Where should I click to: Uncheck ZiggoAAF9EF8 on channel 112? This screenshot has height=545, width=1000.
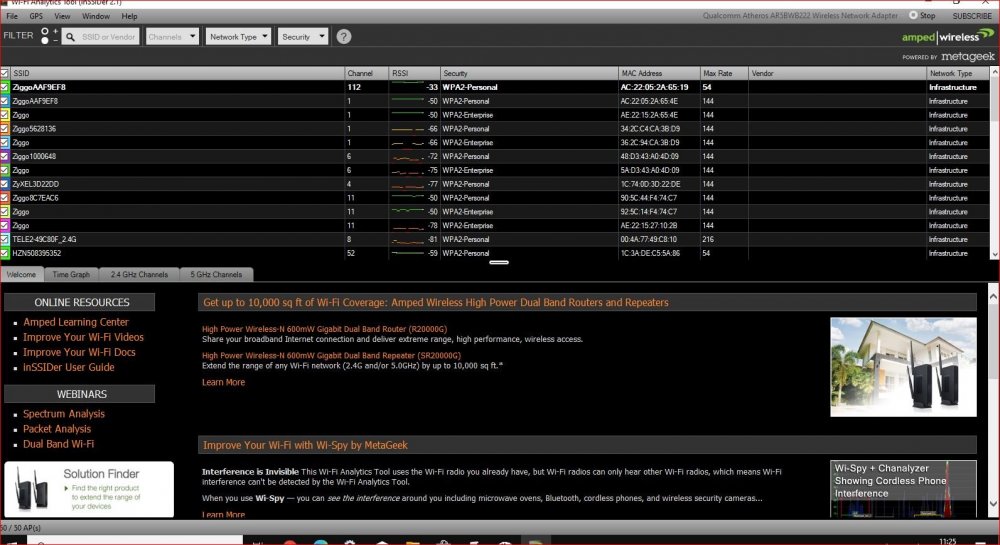coord(4,87)
